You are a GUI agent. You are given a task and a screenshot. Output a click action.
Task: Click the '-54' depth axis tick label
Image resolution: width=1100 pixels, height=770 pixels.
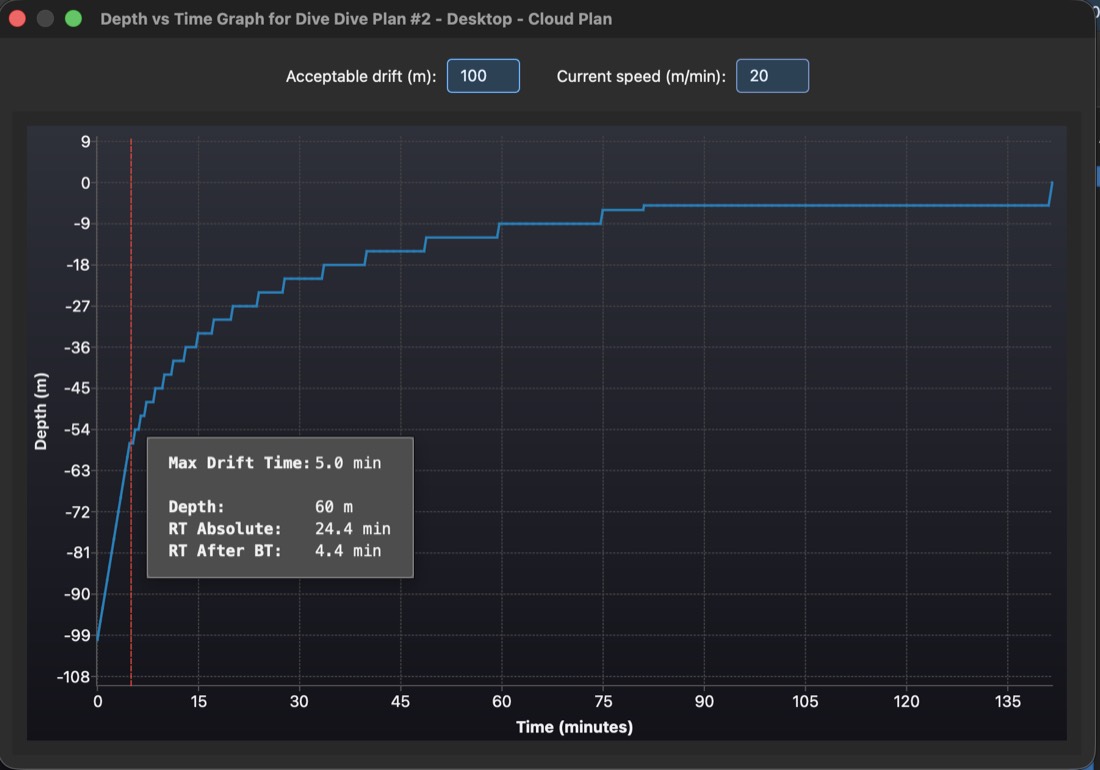click(x=78, y=429)
